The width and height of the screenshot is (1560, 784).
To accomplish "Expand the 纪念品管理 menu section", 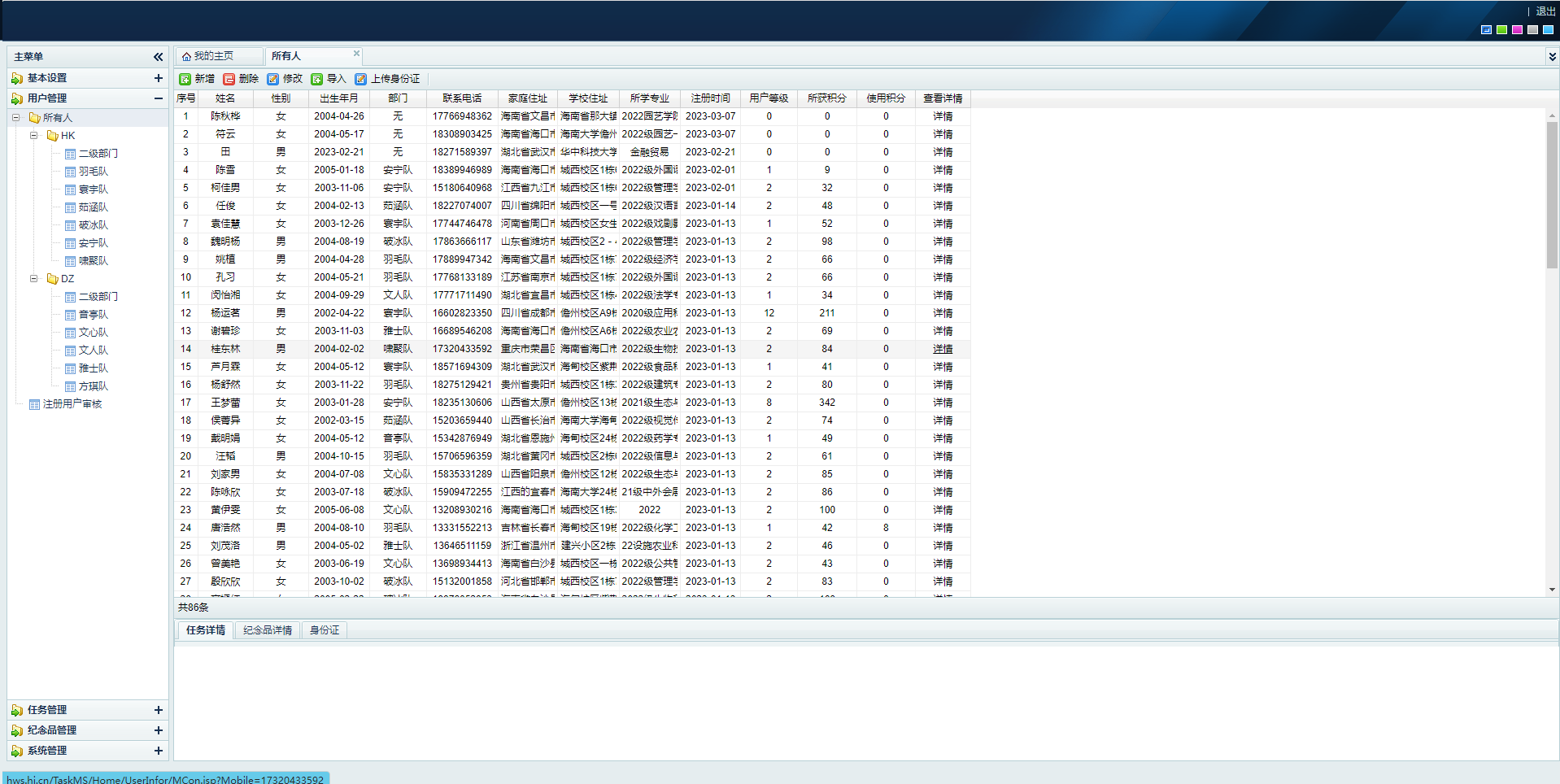I will [158, 730].
